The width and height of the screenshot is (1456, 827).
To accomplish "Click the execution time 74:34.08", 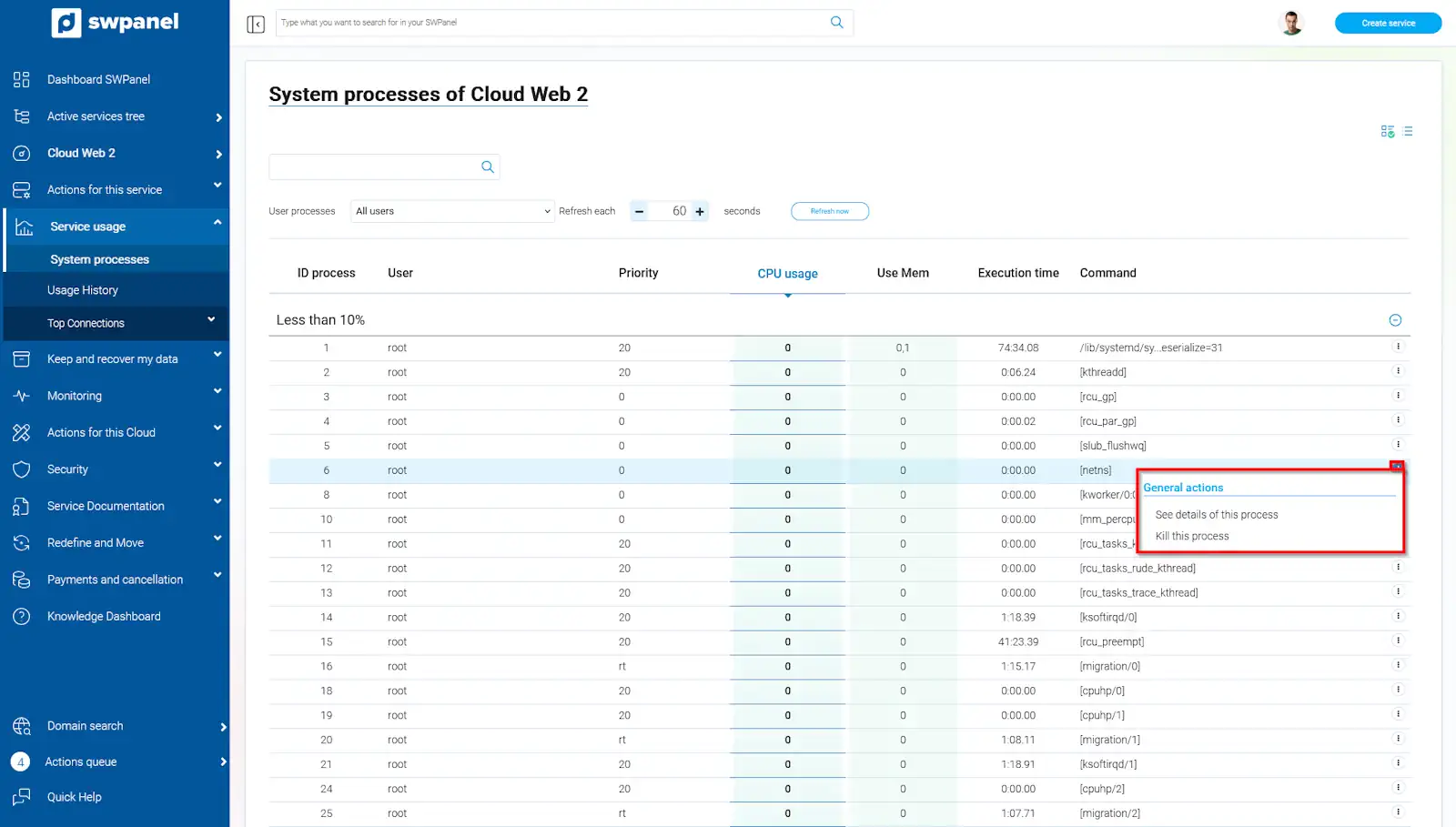I will click(x=1018, y=348).
